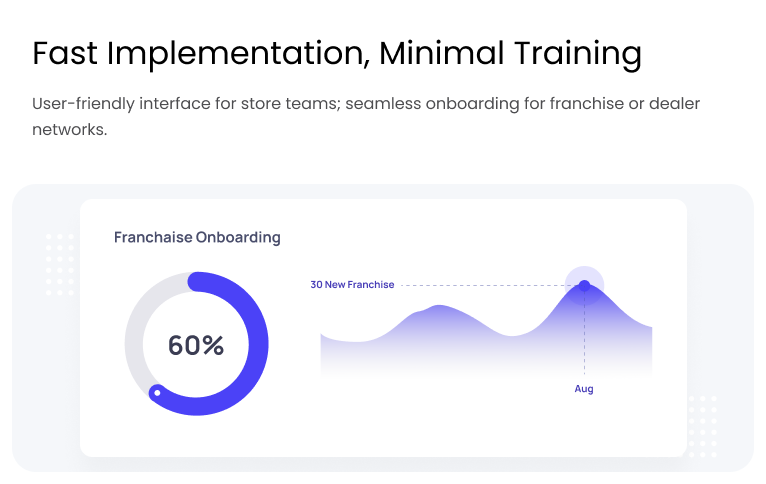Click the white knob on the donut ring

[157, 393]
